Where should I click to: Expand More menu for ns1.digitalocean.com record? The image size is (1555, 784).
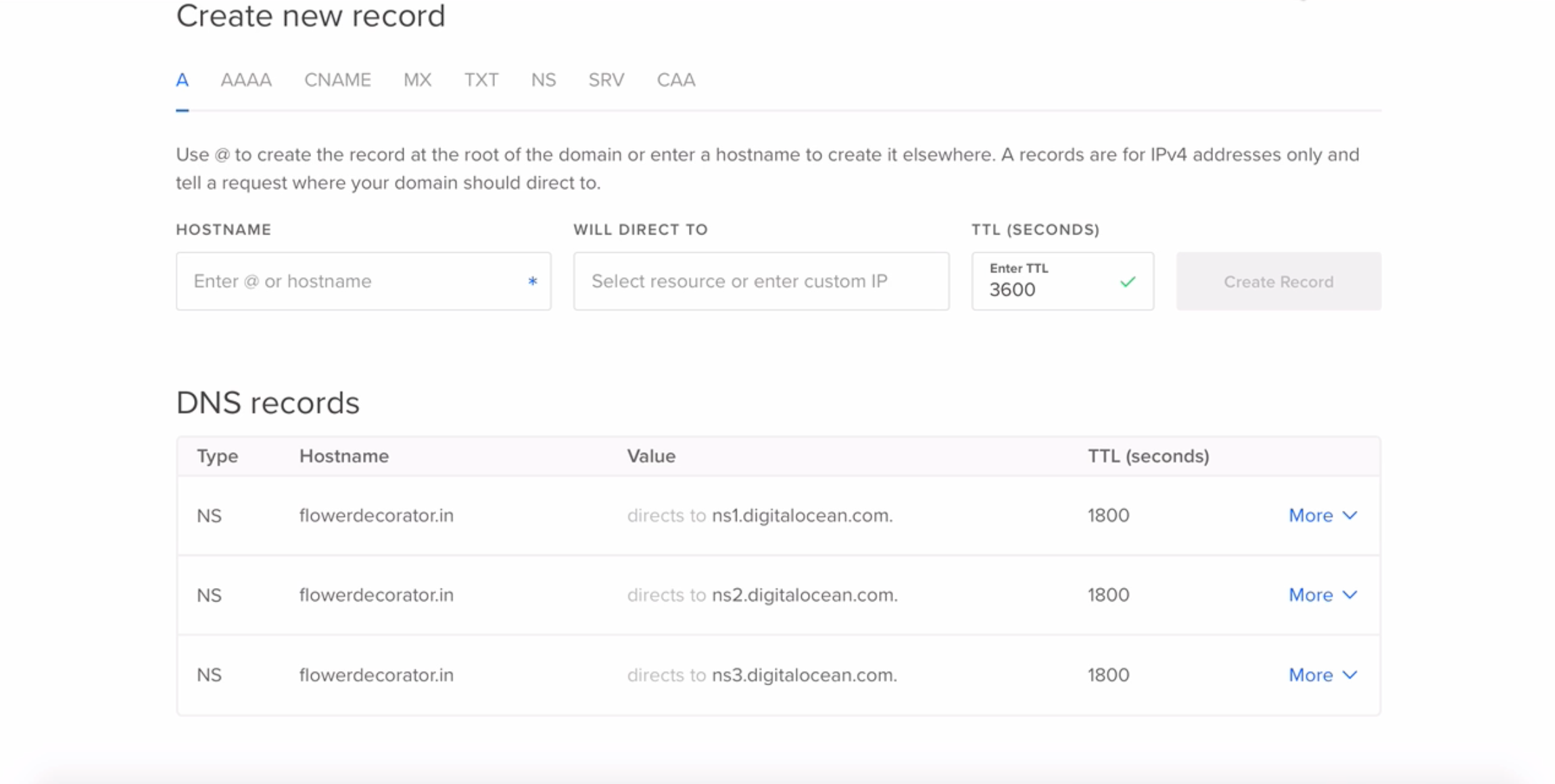pyautogui.click(x=1322, y=516)
